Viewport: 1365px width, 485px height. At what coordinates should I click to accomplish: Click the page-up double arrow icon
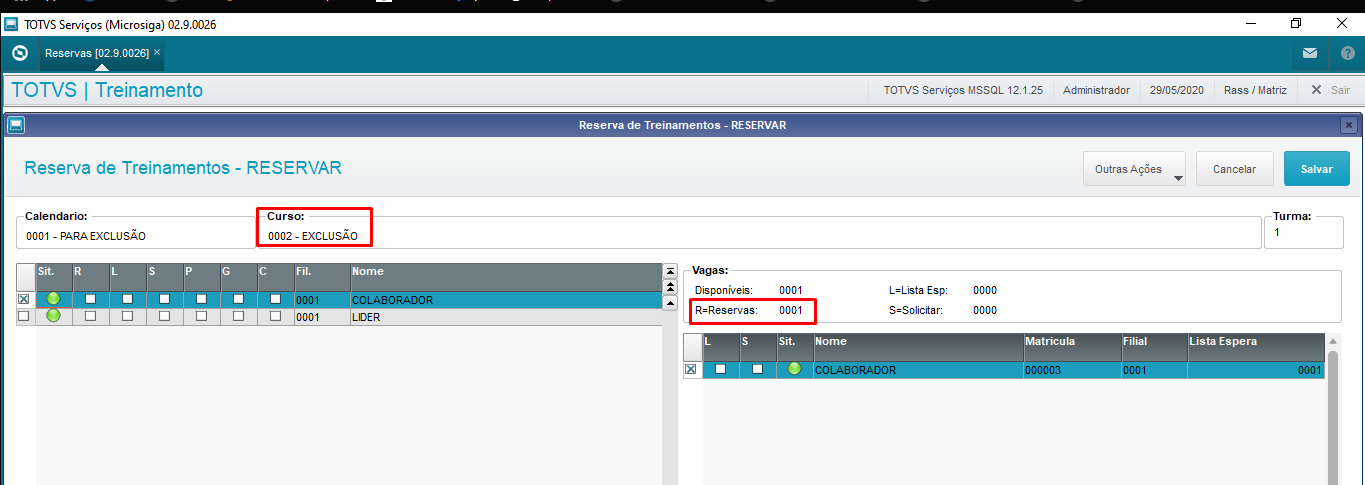click(670, 288)
